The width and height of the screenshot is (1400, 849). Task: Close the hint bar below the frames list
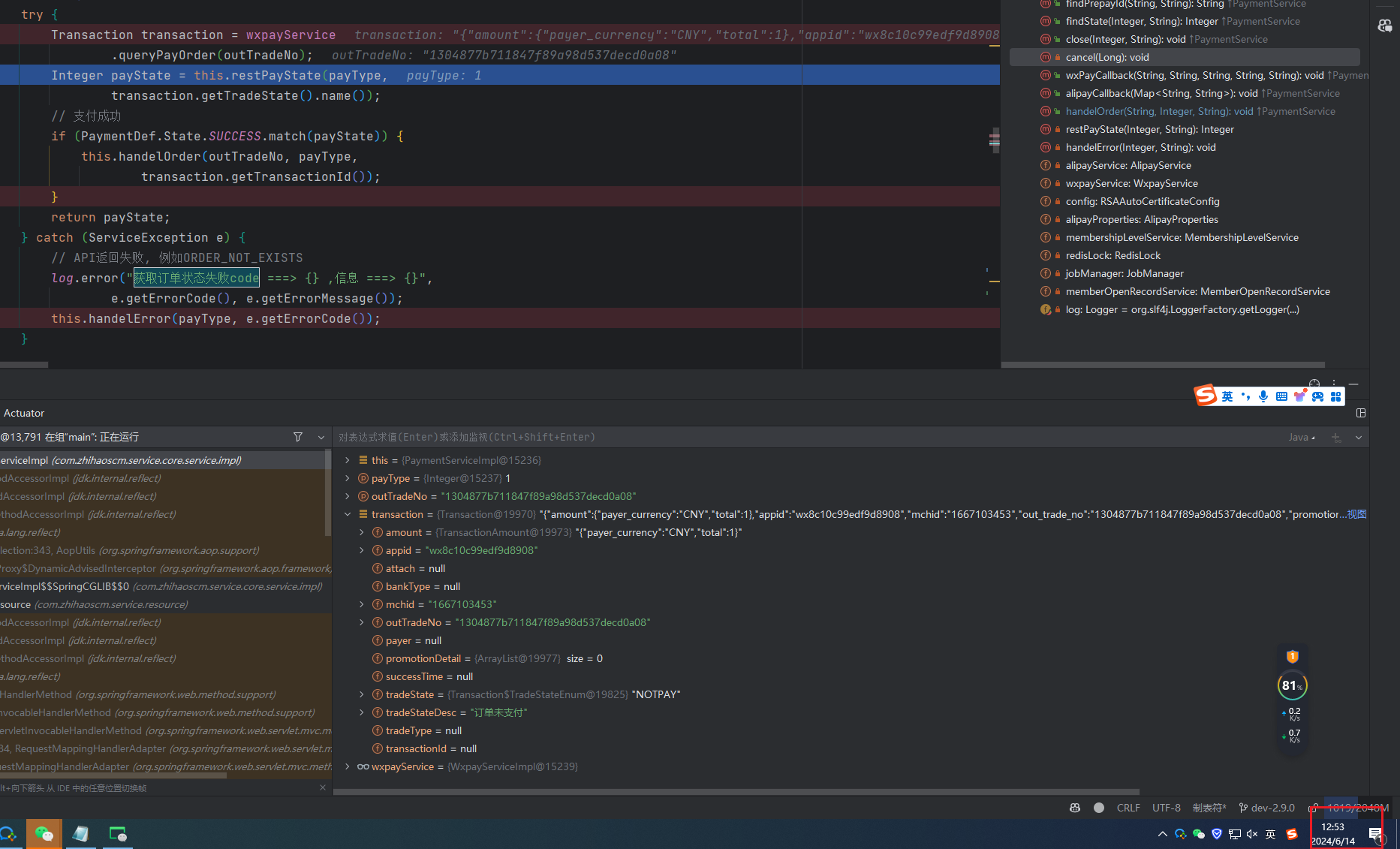[323, 787]
